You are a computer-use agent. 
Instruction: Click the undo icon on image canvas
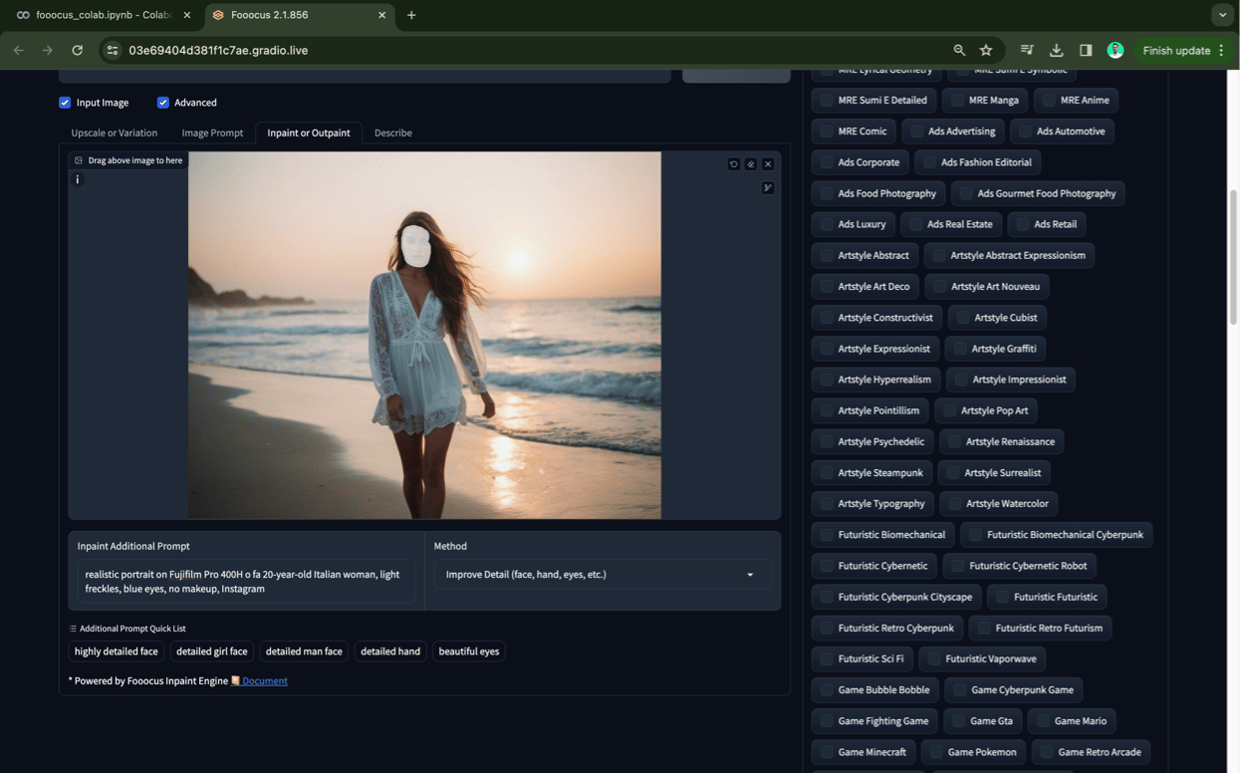click(x=733, y=164)
